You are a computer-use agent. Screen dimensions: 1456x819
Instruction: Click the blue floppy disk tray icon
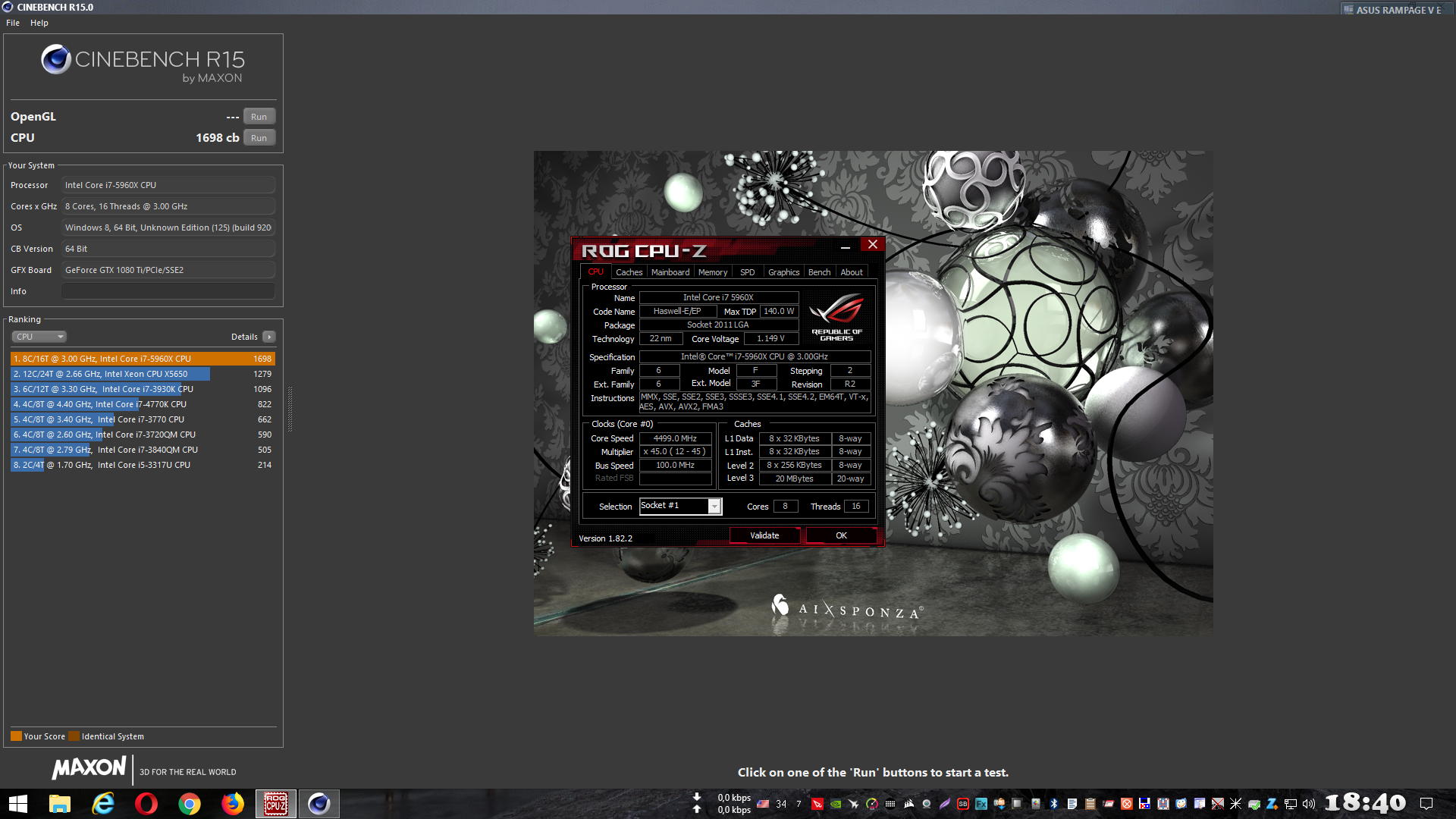1145,804
